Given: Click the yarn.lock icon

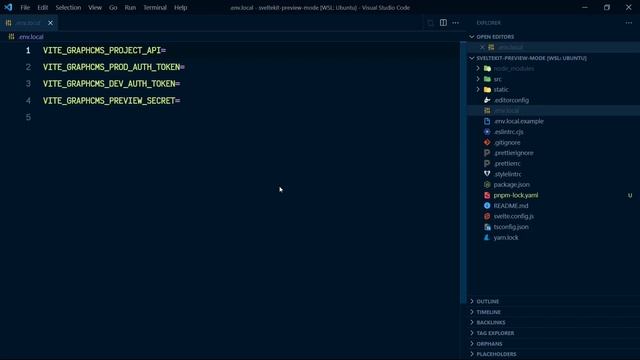Looking at the screenshot, I should pyautogui.click(x=487, y=238).
